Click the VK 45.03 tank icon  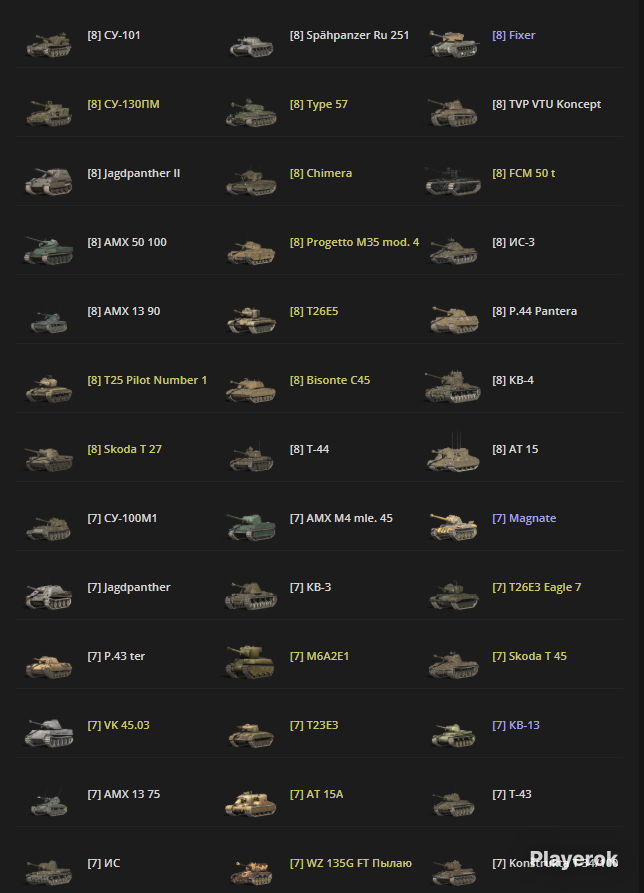click(x=49, y=733)
